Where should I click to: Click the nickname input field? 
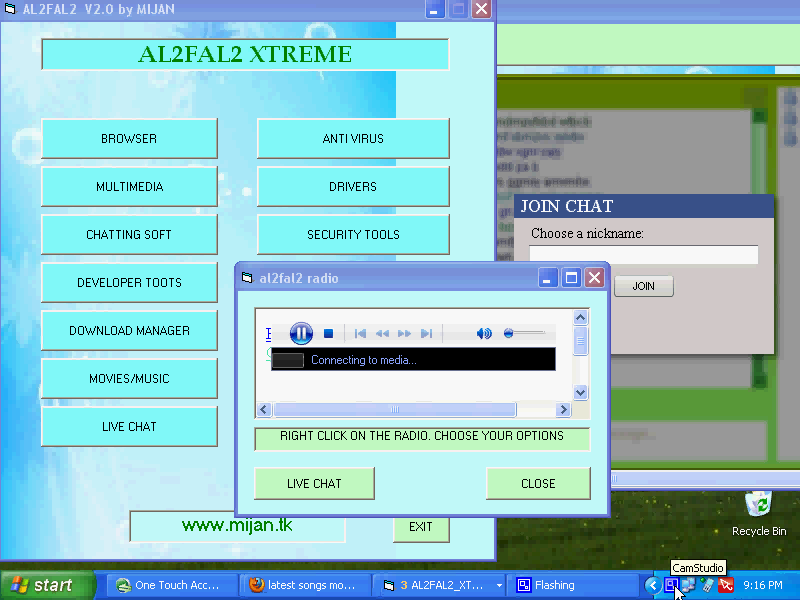click(643, 254)
